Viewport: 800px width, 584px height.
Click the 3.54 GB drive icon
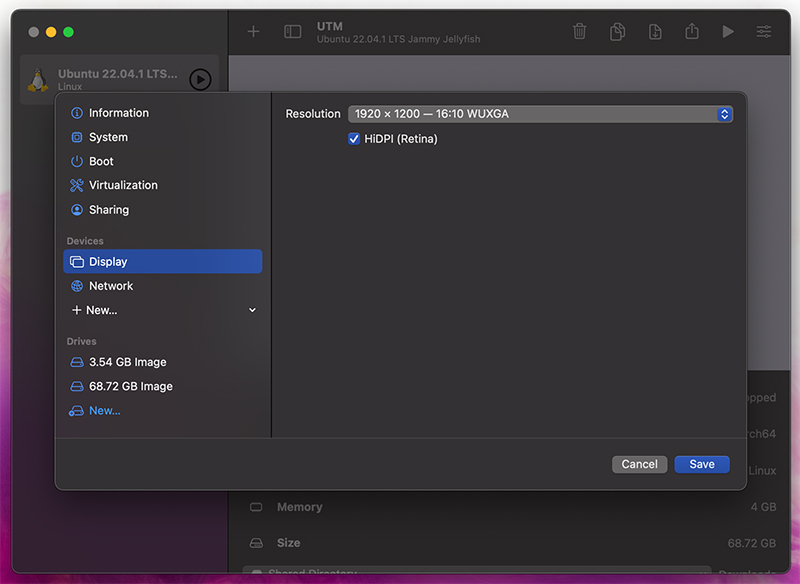(x=77, y=362)
